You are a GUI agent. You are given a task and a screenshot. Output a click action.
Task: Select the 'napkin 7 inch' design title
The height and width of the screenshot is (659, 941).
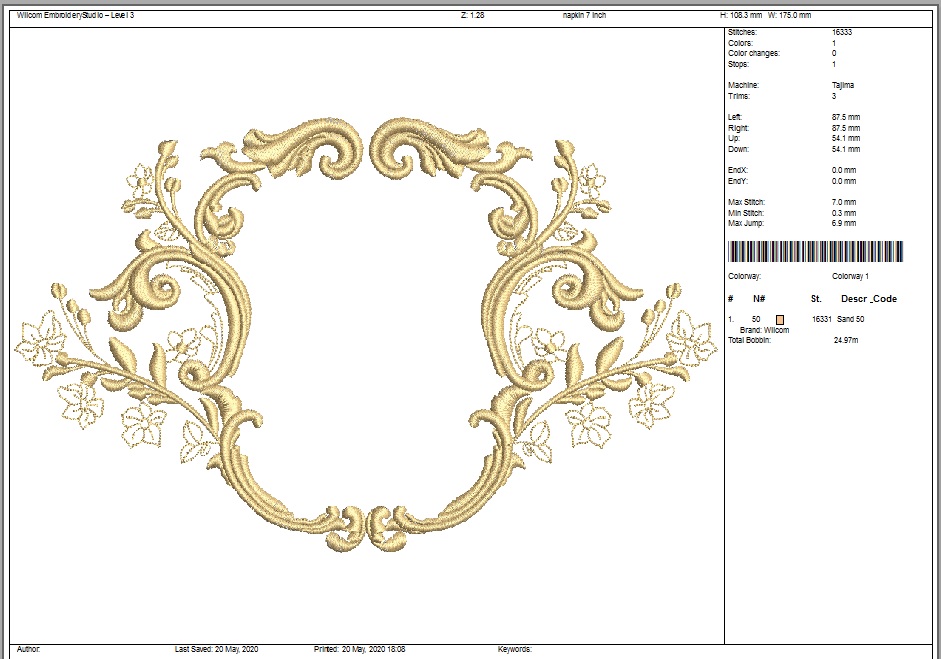(584, 16)
